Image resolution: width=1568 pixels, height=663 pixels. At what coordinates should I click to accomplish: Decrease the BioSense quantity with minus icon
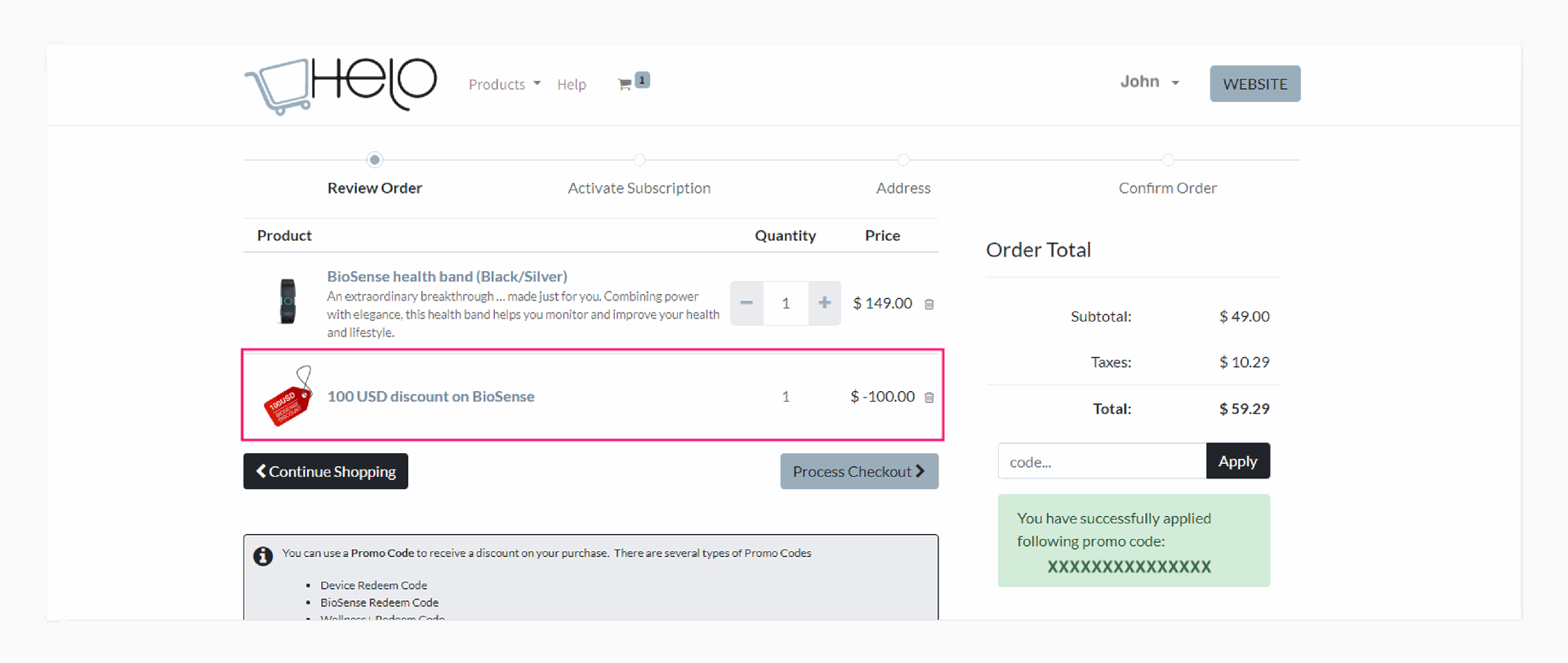pos(746,303)
